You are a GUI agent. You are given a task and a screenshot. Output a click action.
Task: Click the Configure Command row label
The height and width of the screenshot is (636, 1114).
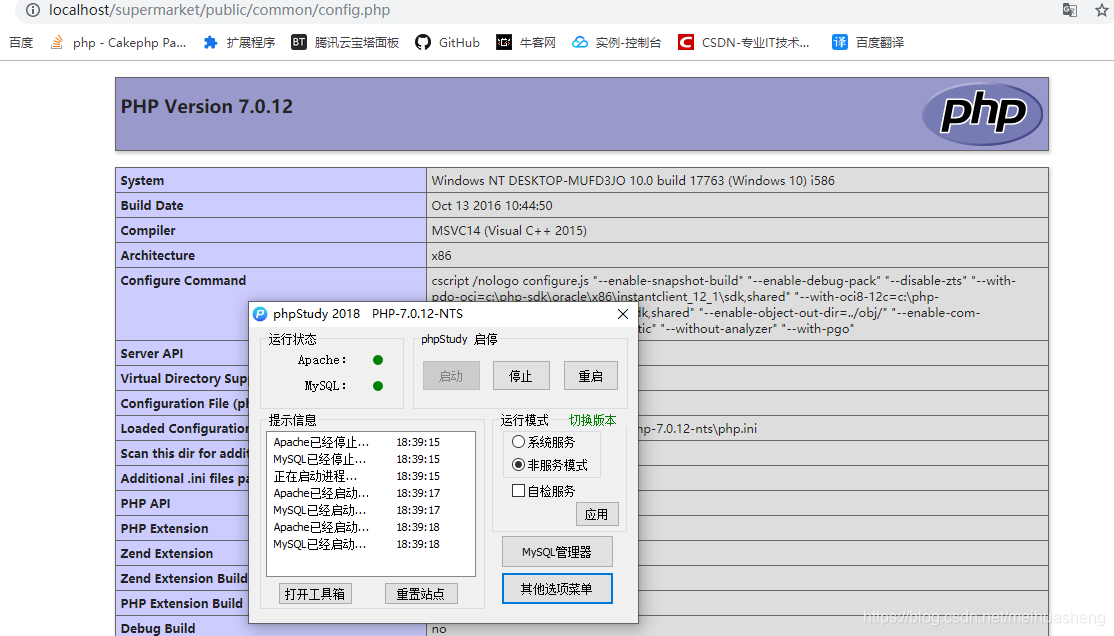pyautogui.click(x=183, y=281)
